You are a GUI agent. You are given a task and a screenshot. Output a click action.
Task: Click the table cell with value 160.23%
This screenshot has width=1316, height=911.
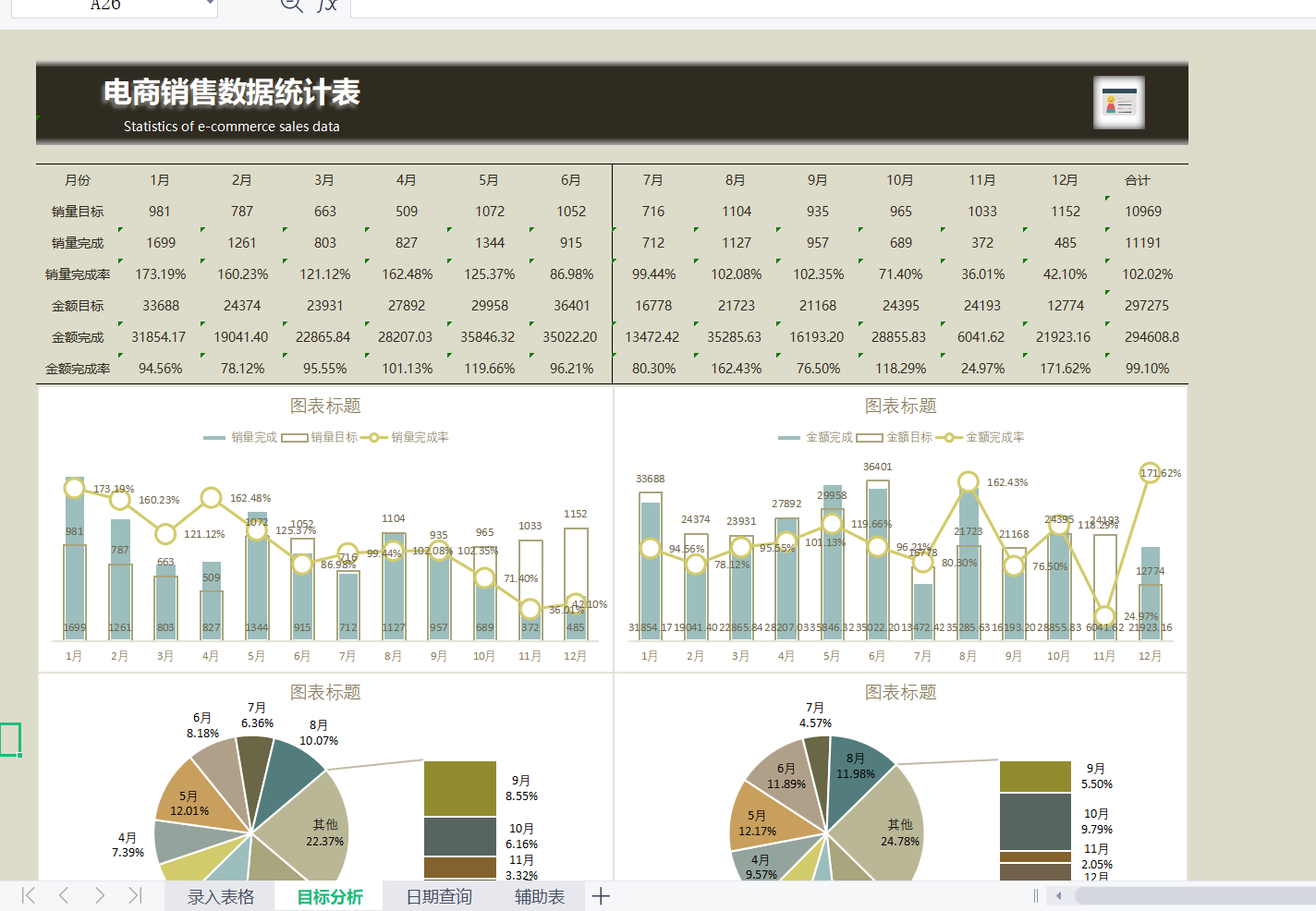(243, 274)
